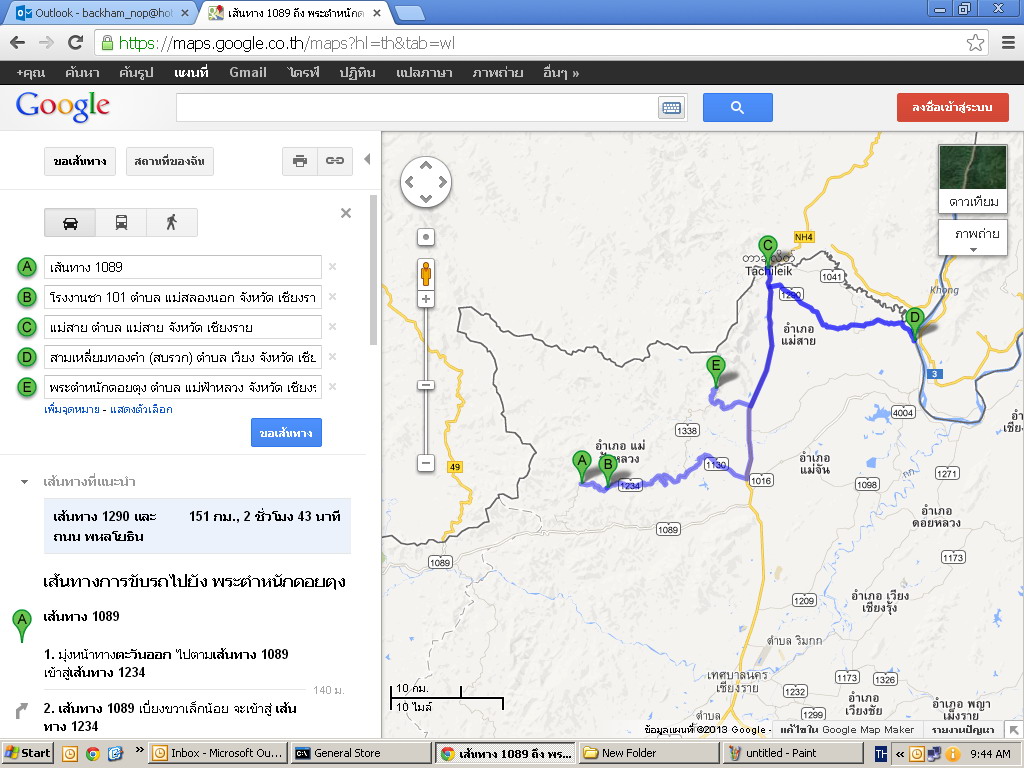Zoom out with minus button
The image size is (1024, 768).
point(426,463)
